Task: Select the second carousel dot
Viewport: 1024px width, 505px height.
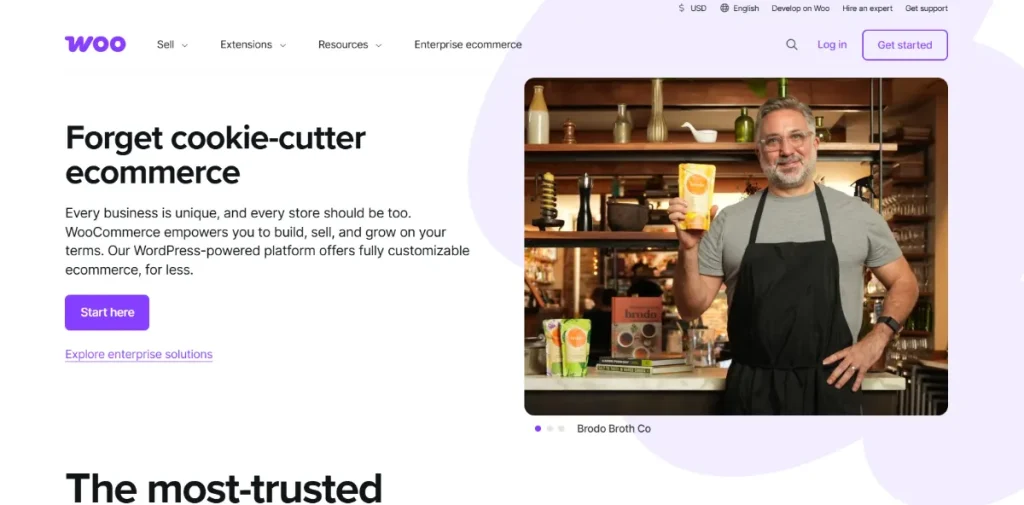Action: (549, 429)
